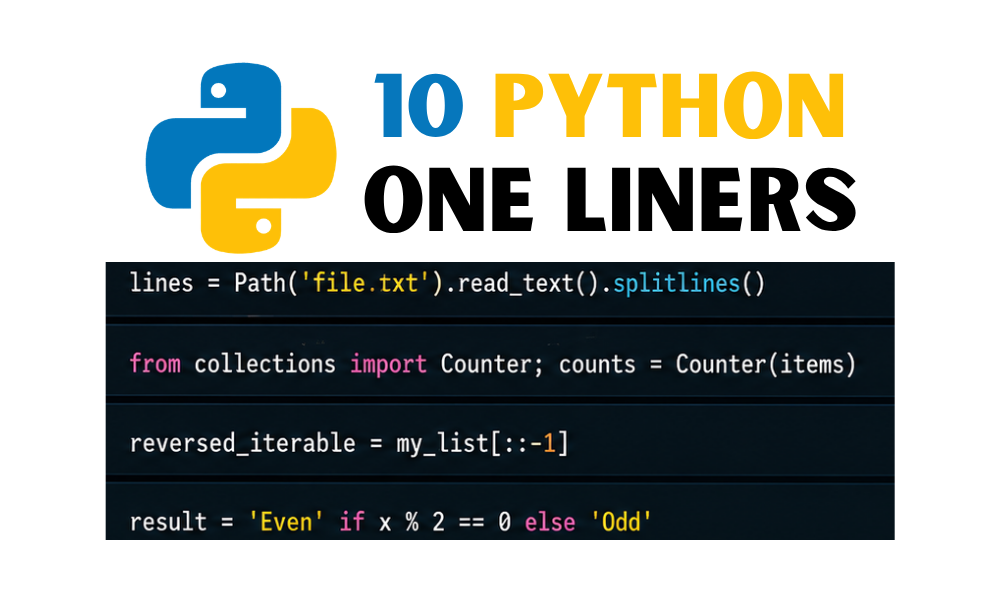
Task: Click the "from" keyword
Action: [x=155, y=363]
